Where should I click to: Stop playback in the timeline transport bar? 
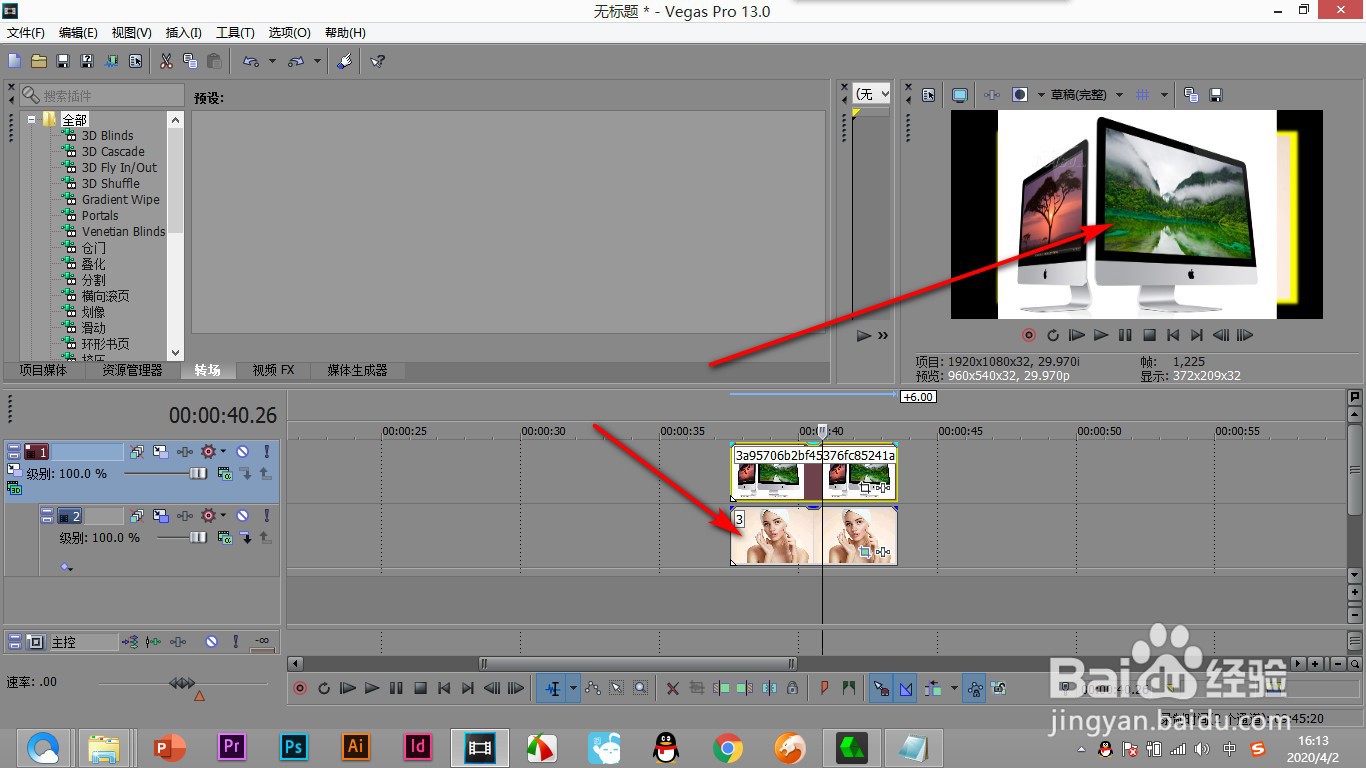point(420,688)
